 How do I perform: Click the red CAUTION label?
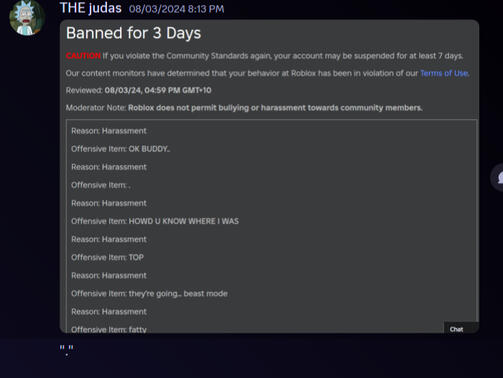click(x=83, y=56)
